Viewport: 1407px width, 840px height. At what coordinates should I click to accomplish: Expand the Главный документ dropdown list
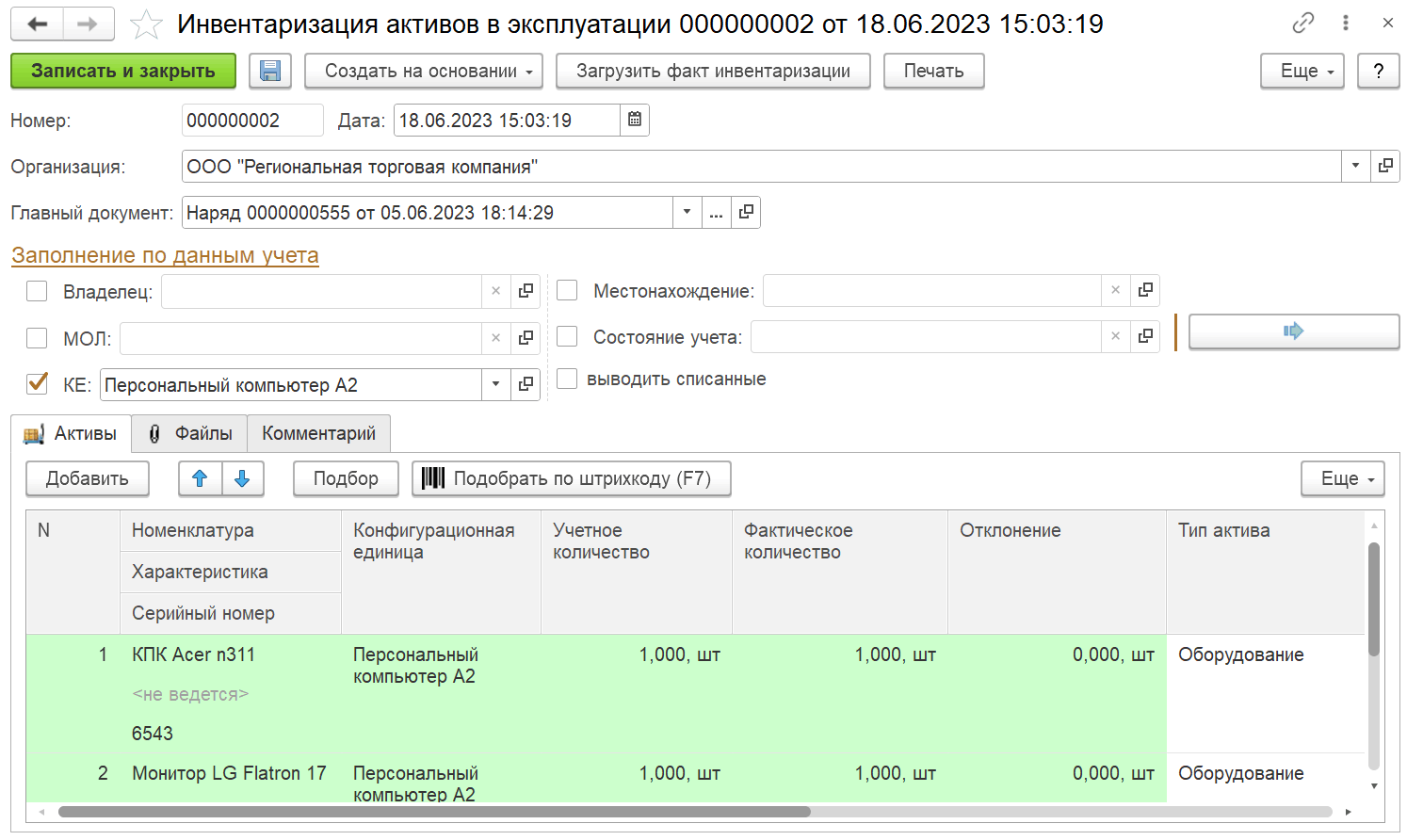click(687, 212)
